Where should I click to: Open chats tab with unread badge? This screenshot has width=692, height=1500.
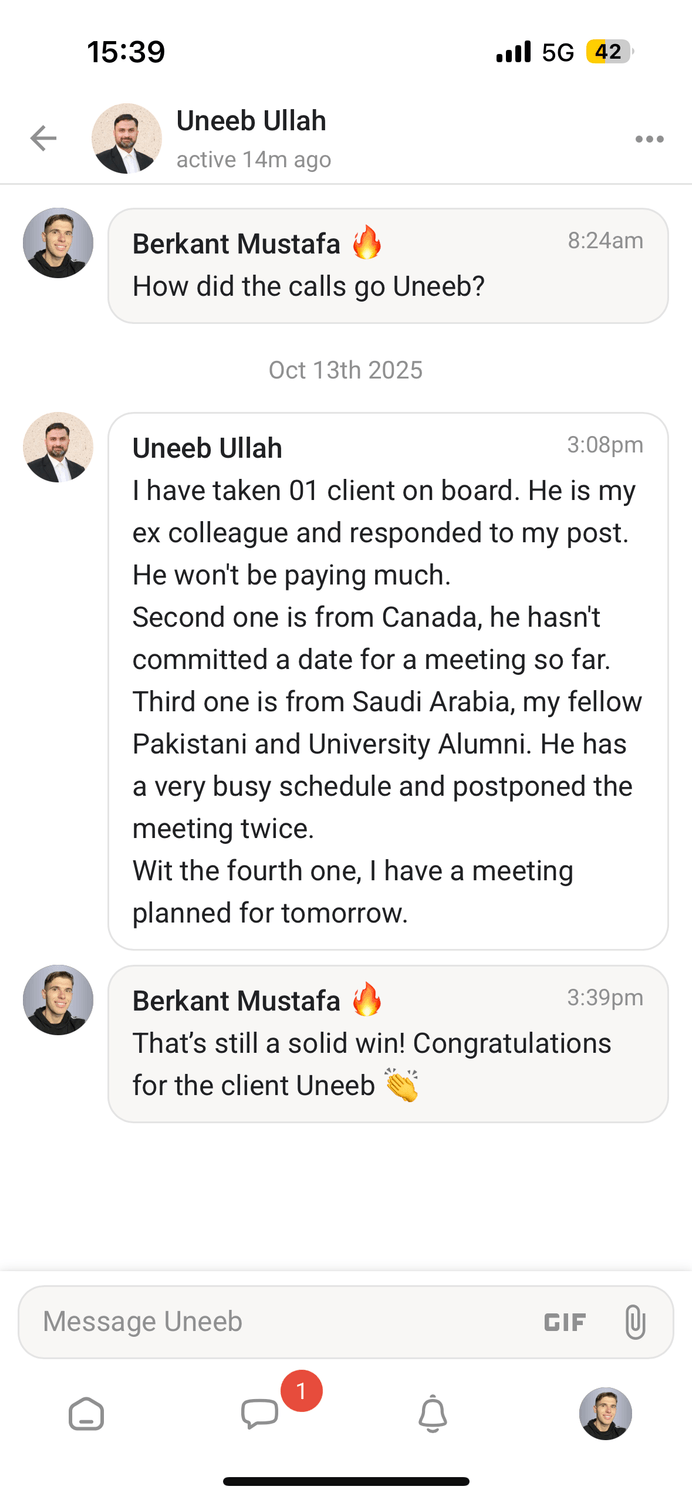coord(260,1413)
